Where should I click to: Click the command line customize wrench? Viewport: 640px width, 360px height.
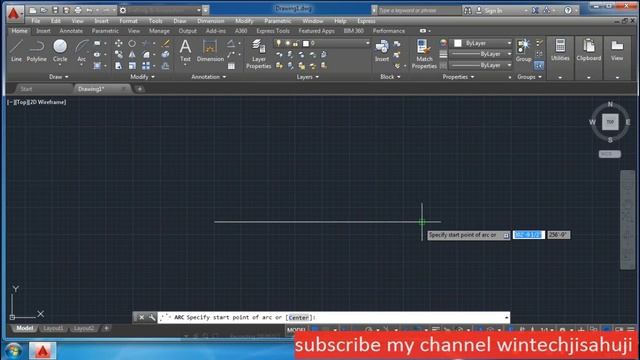[x=152, y=317]
